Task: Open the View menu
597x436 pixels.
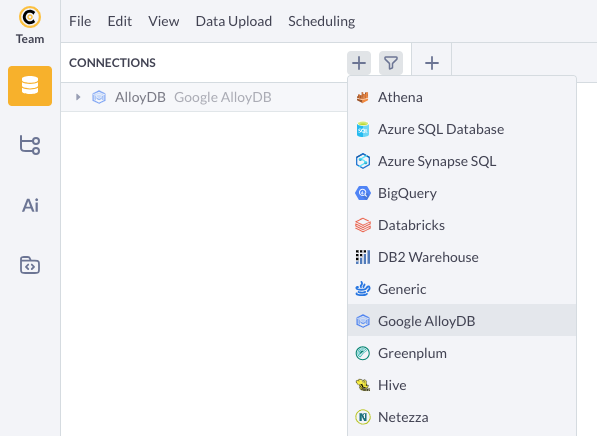Action: click(x=164, y=21)
